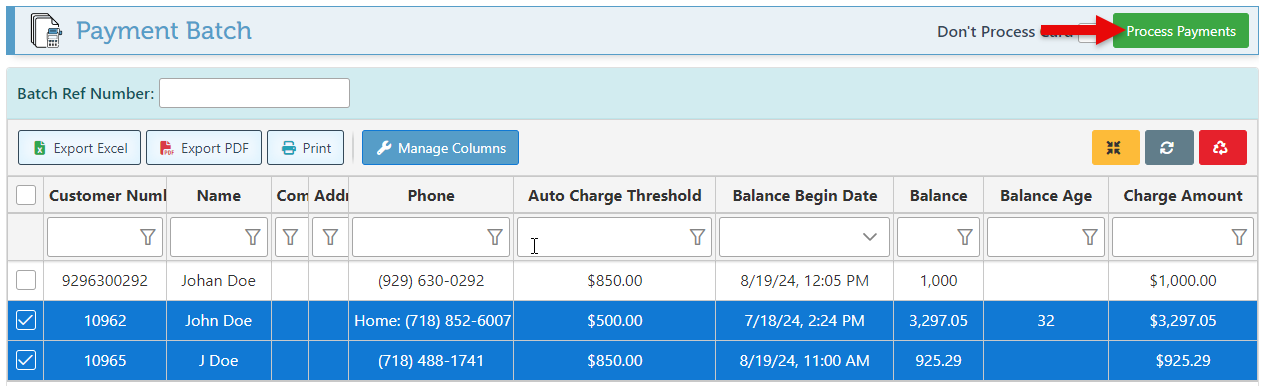
Task: Click the filter funnel in Charge Amount column
Action: [1239, 237]
